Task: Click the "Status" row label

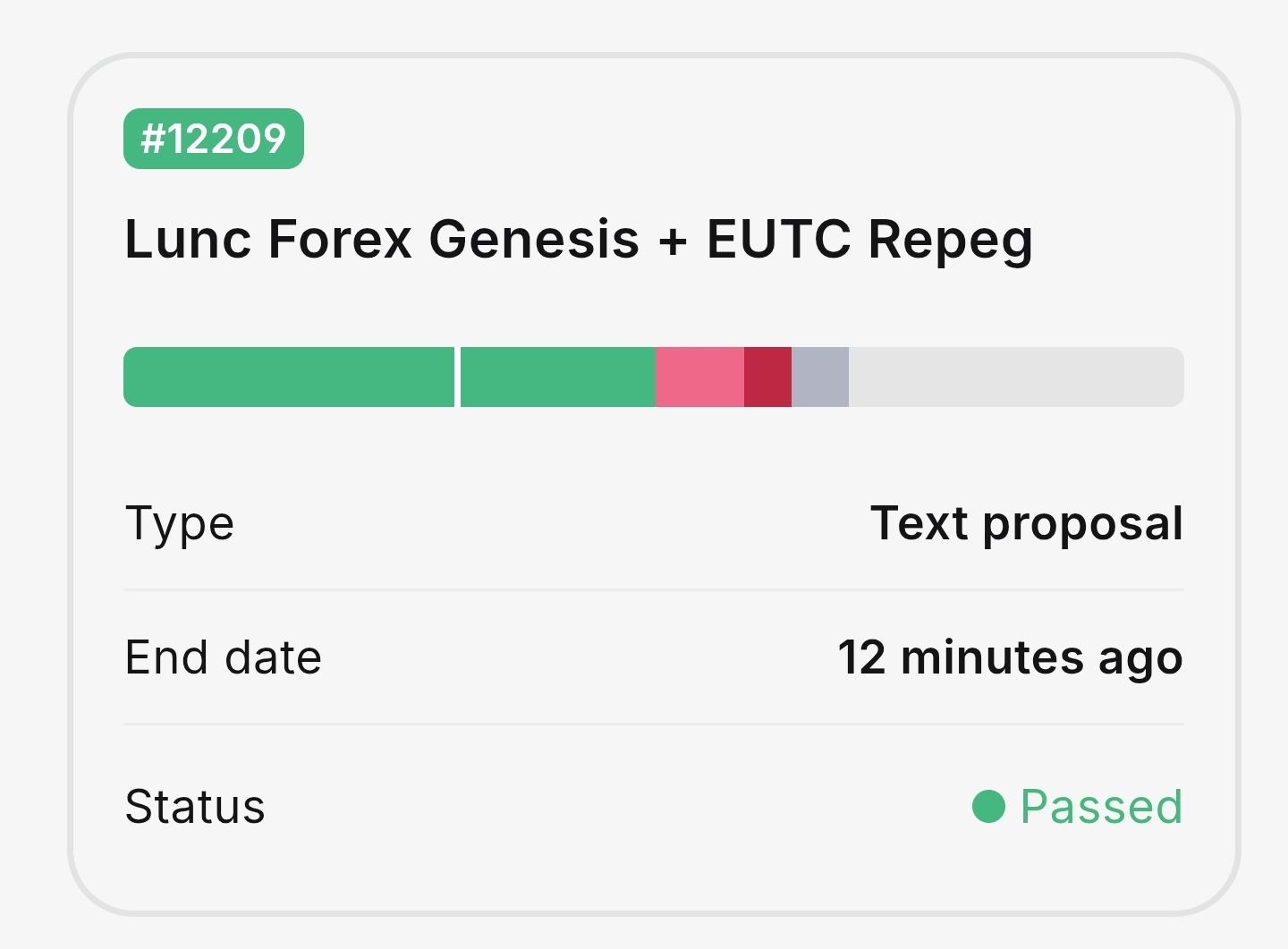Action: coord(195,806)
